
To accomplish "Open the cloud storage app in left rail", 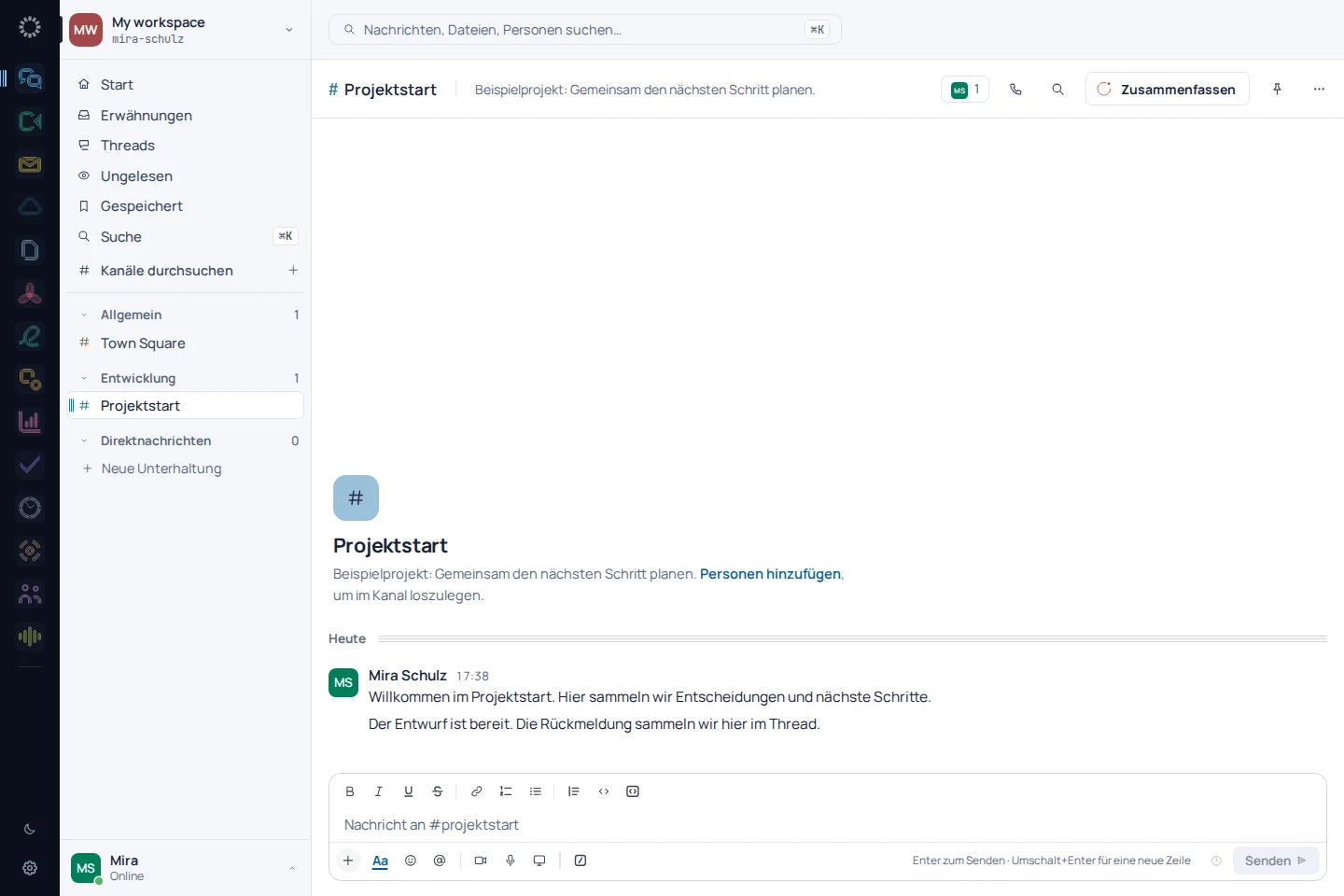I will tap(30, 207).
